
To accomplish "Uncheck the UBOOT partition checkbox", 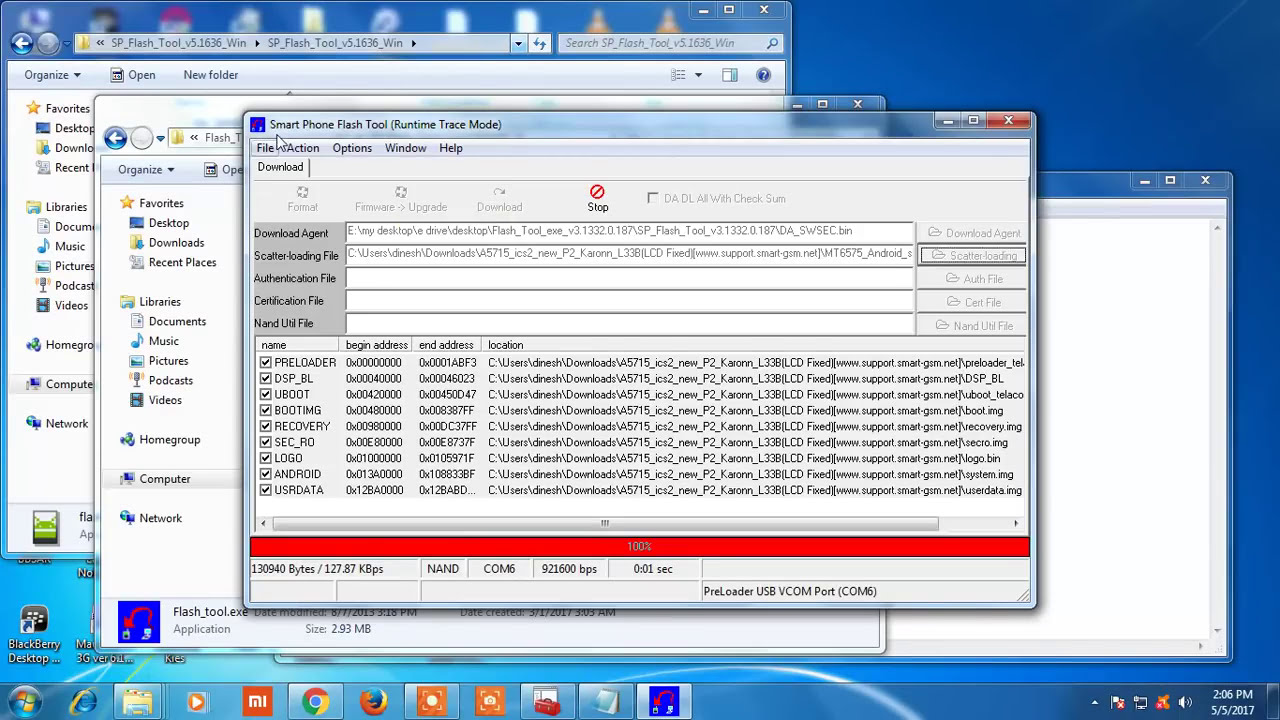I will pyautogui.click(x=265, y=395).
